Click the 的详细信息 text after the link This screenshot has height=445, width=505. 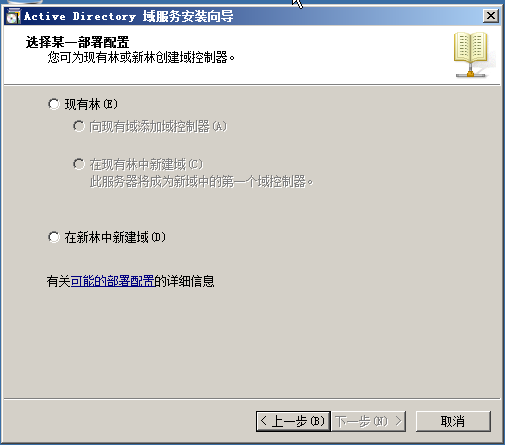(x=184, y=281)
